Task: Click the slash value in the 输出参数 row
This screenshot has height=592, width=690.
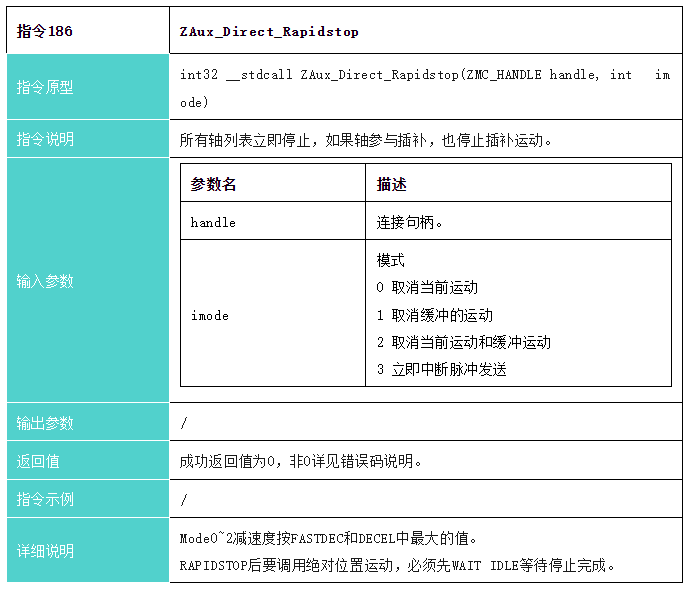Action: (184, 423)
